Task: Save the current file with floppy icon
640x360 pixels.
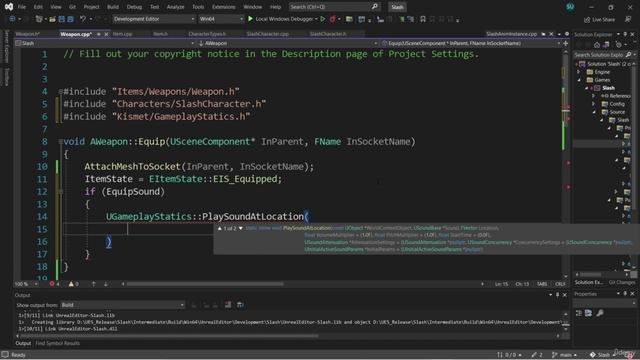Action: [62, 19]
